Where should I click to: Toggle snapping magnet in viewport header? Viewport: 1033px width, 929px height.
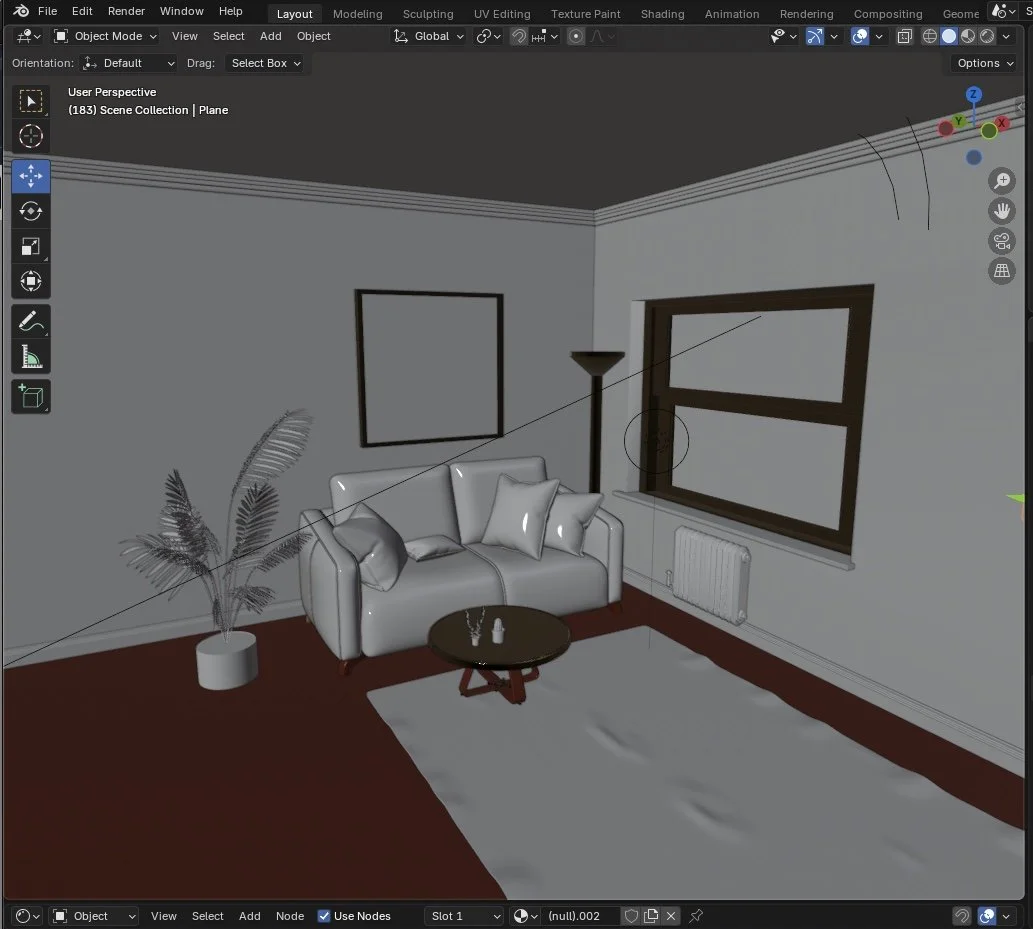[519, 36]
